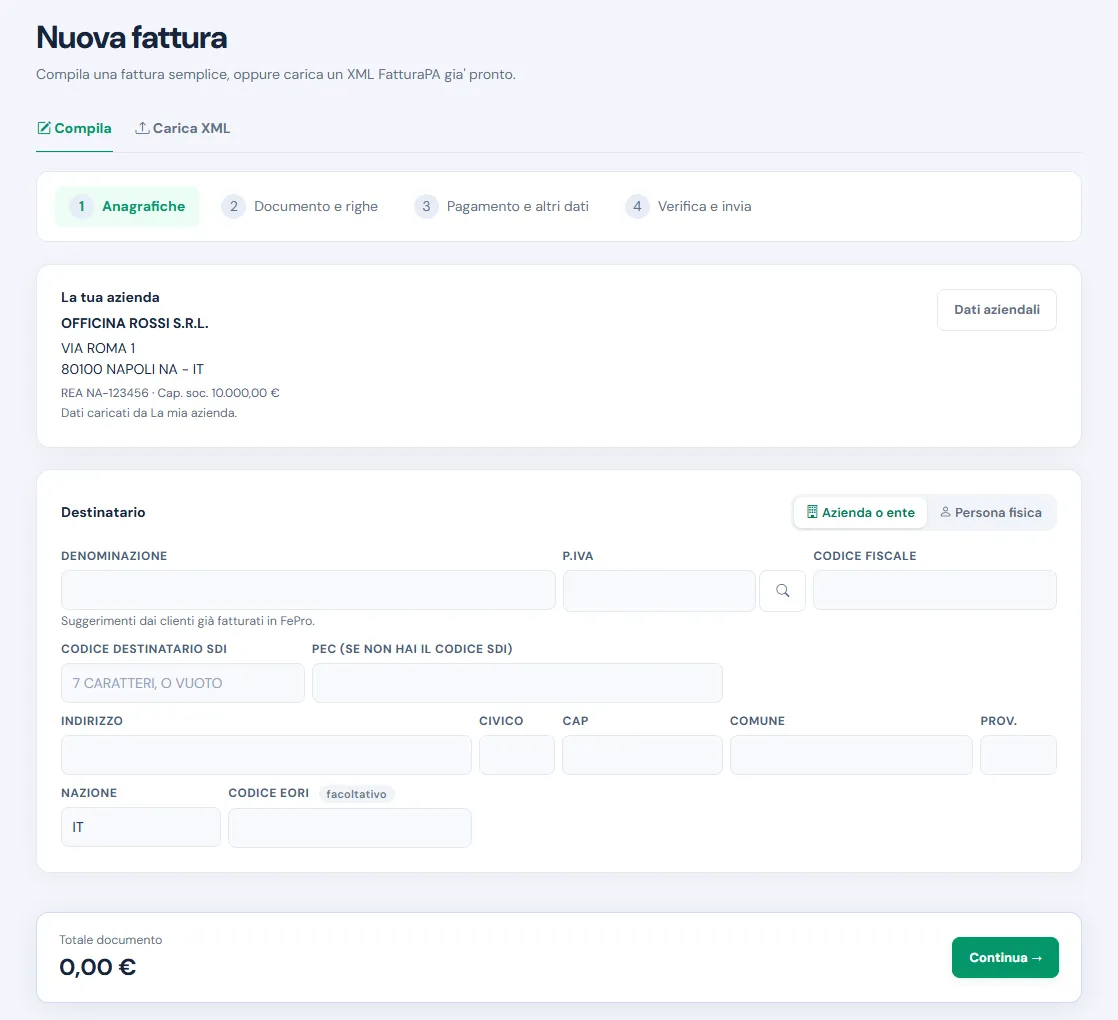Click the 80100 NAPOLI NA - IT line

pos(133,369)
